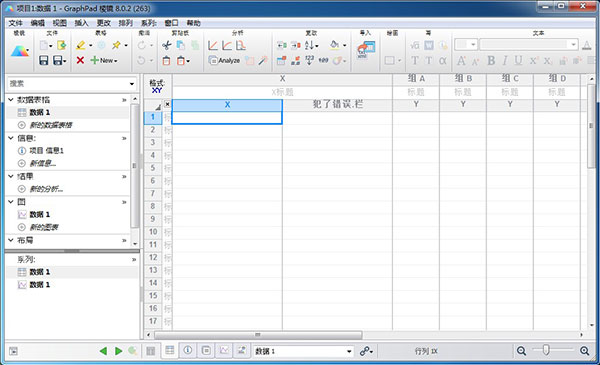Click the Copy icon in clipboard group
The width and height of the screenshot is (600, 365).
pos(181,46)
